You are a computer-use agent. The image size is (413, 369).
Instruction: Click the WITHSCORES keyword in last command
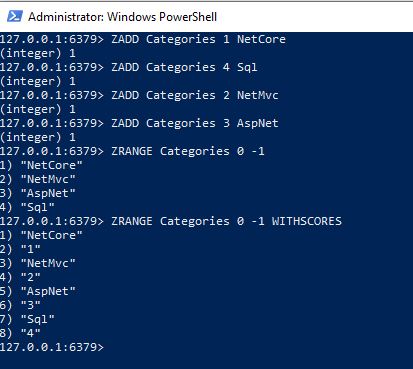pos(307,221)
